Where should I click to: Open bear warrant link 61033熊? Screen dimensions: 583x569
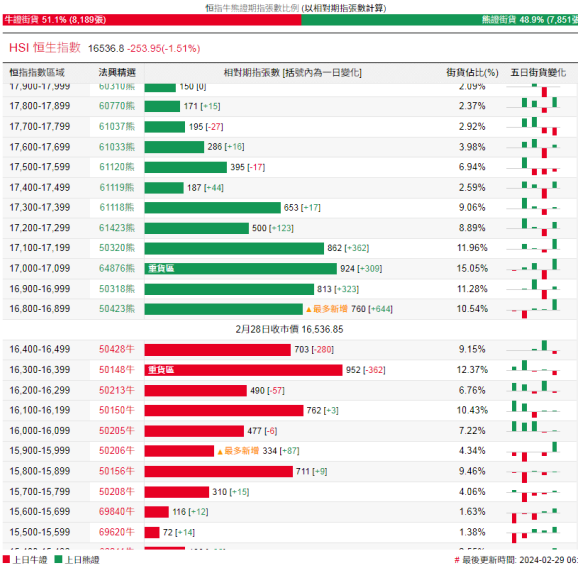pyautogui.click(x=117, y=147)
